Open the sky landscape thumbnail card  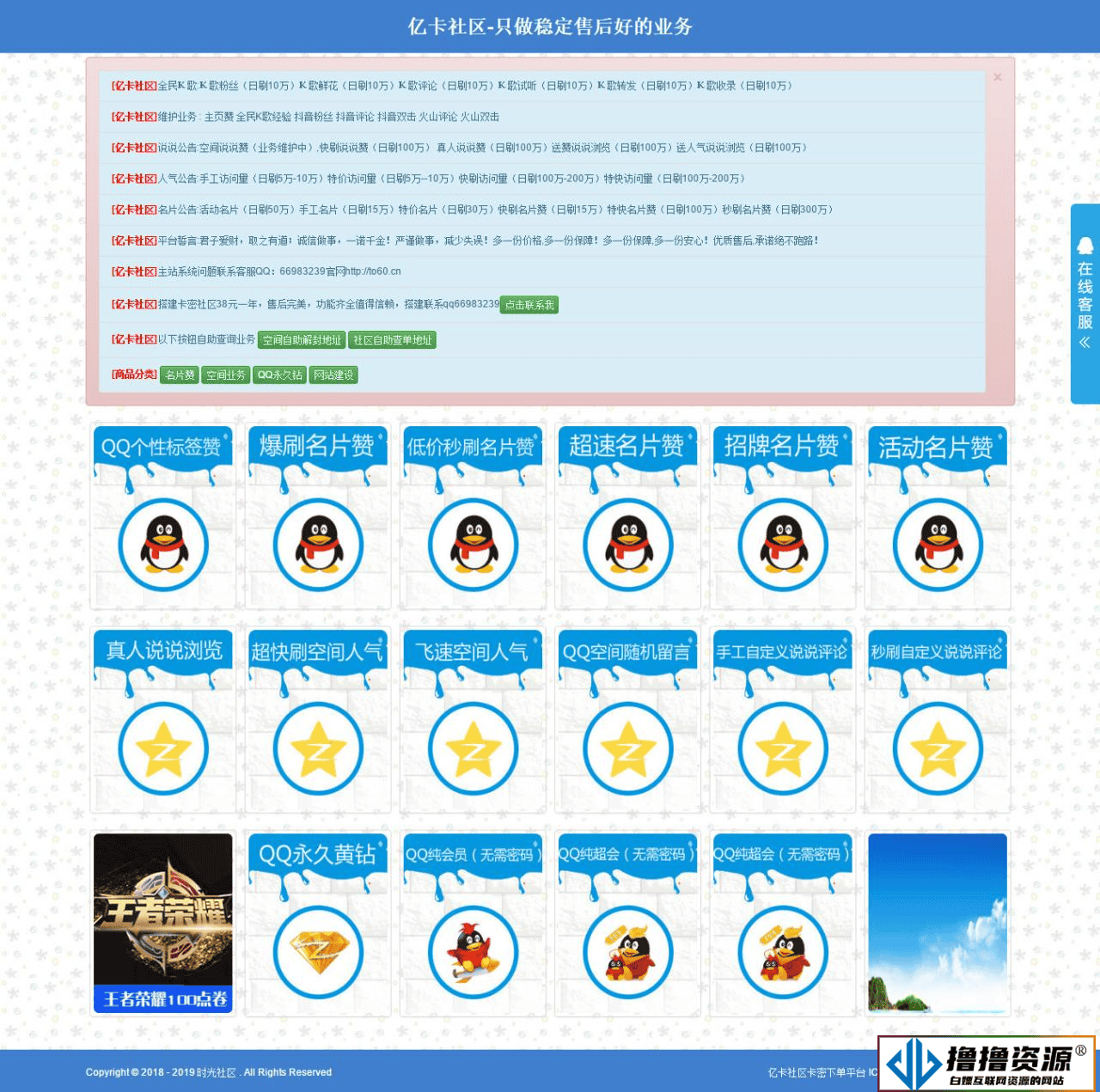pyautogui.click(x=938, y=924)
